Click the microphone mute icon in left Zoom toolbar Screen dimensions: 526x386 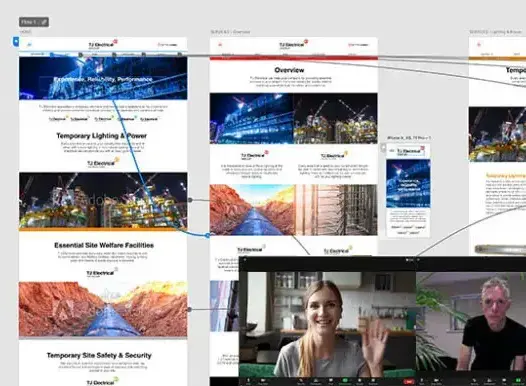(248, 381)
